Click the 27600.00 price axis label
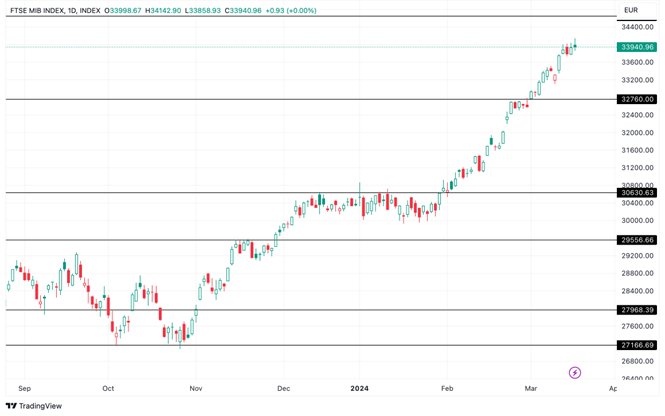Image resolution: width=665 pixels, height=416 pixels. [x=637, y=326]
